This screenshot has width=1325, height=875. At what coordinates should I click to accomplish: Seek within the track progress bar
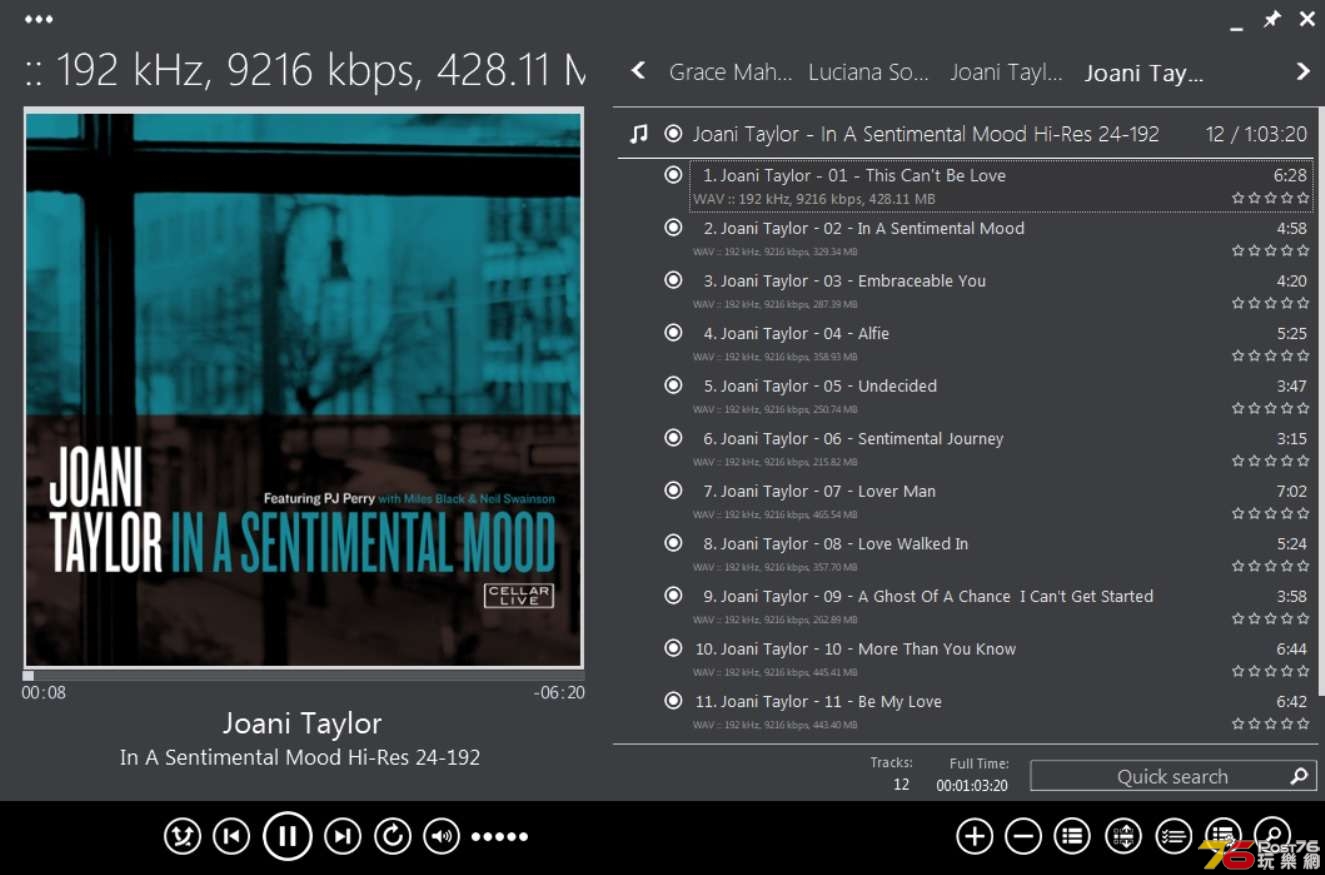[303, 676]
